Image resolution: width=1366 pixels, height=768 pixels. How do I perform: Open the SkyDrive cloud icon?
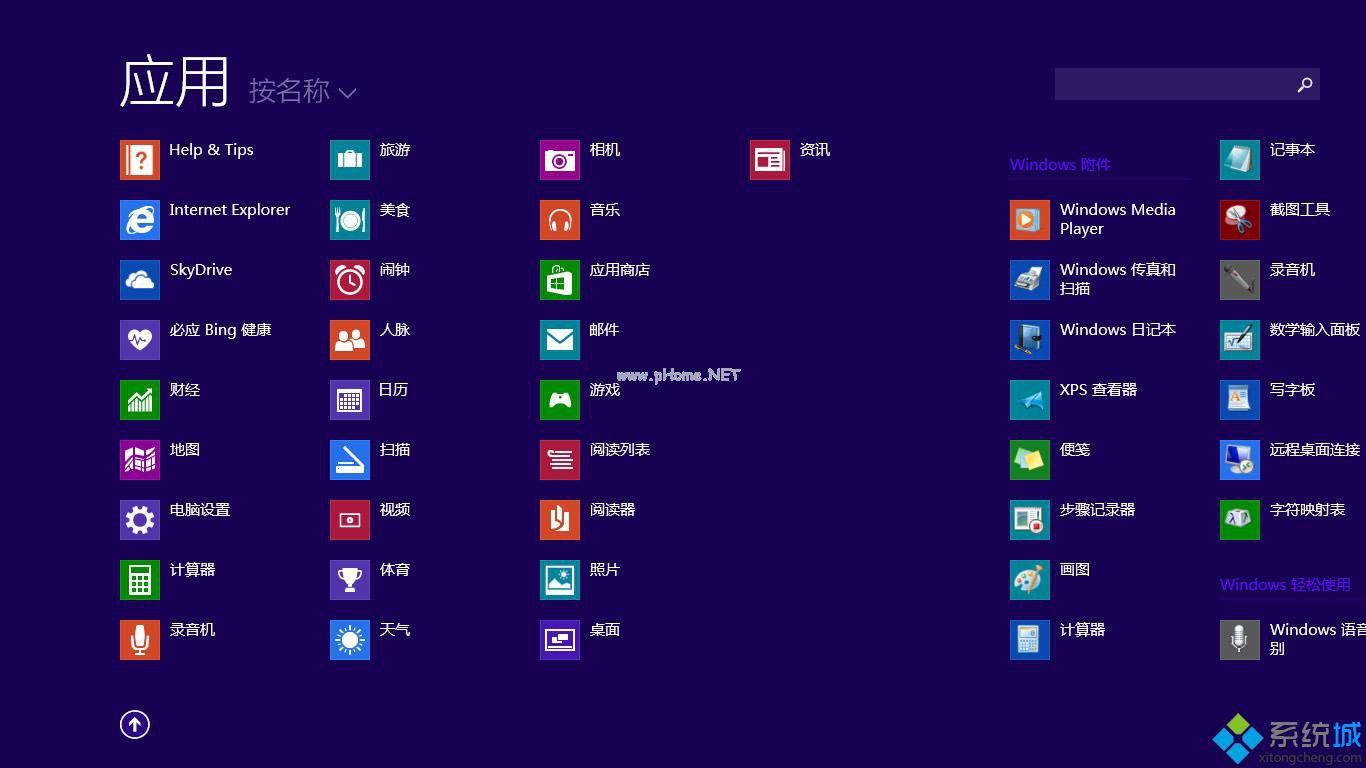tap(140, 280)
